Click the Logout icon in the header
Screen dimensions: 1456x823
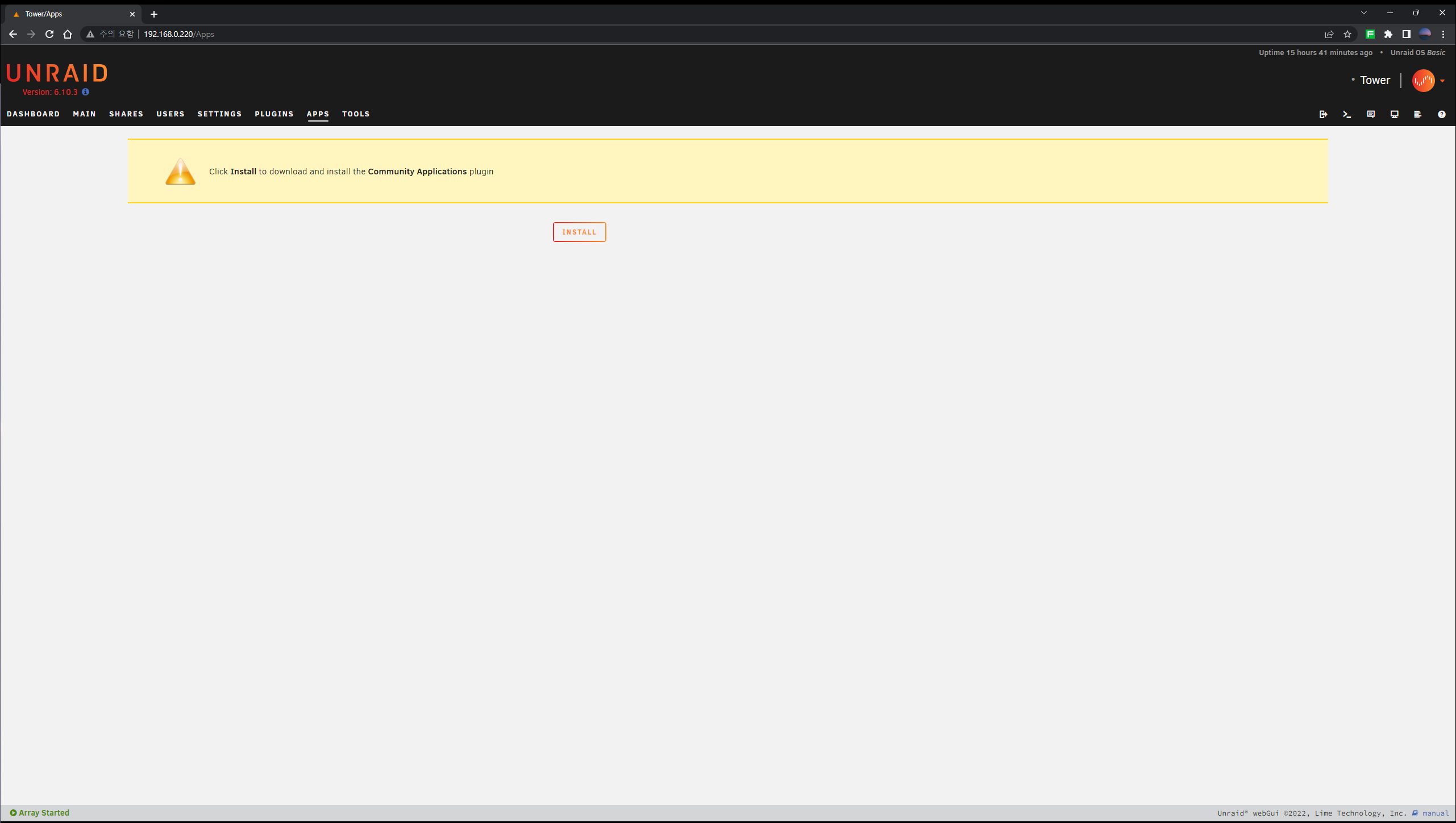1323,114
